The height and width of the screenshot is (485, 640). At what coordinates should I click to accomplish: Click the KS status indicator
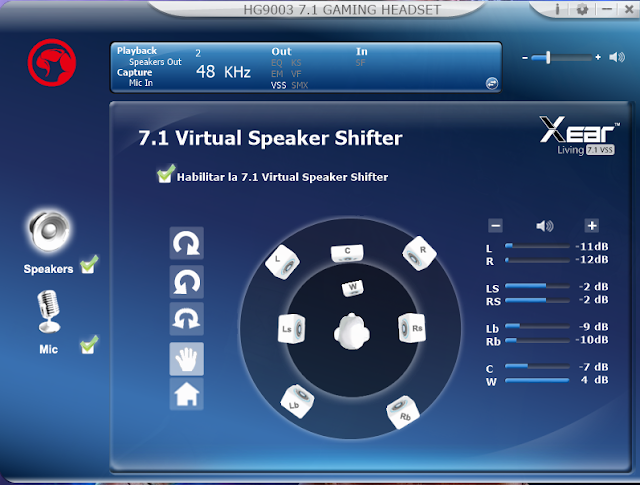296,63
